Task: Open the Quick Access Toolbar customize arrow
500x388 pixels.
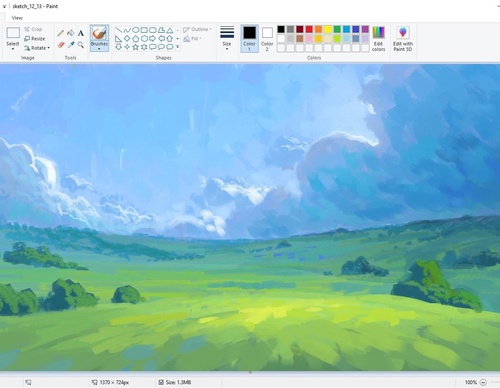Action: point(4,6)
